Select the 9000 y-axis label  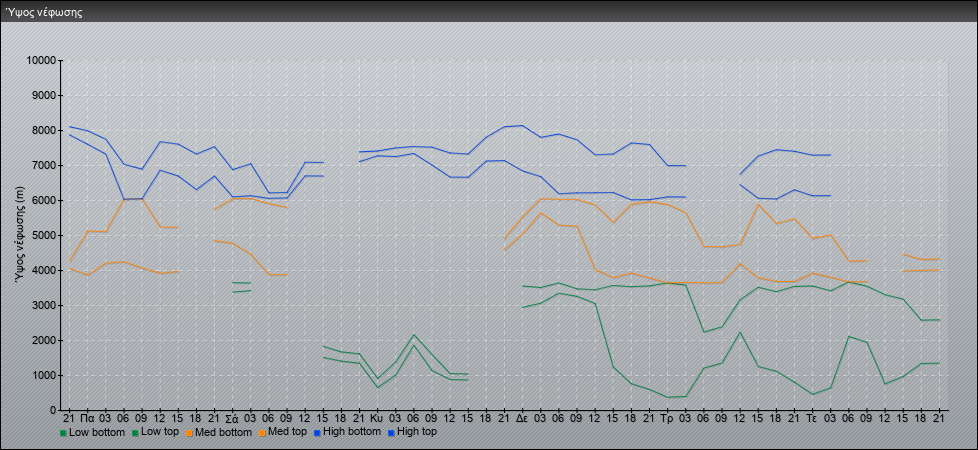click(44, 95)
